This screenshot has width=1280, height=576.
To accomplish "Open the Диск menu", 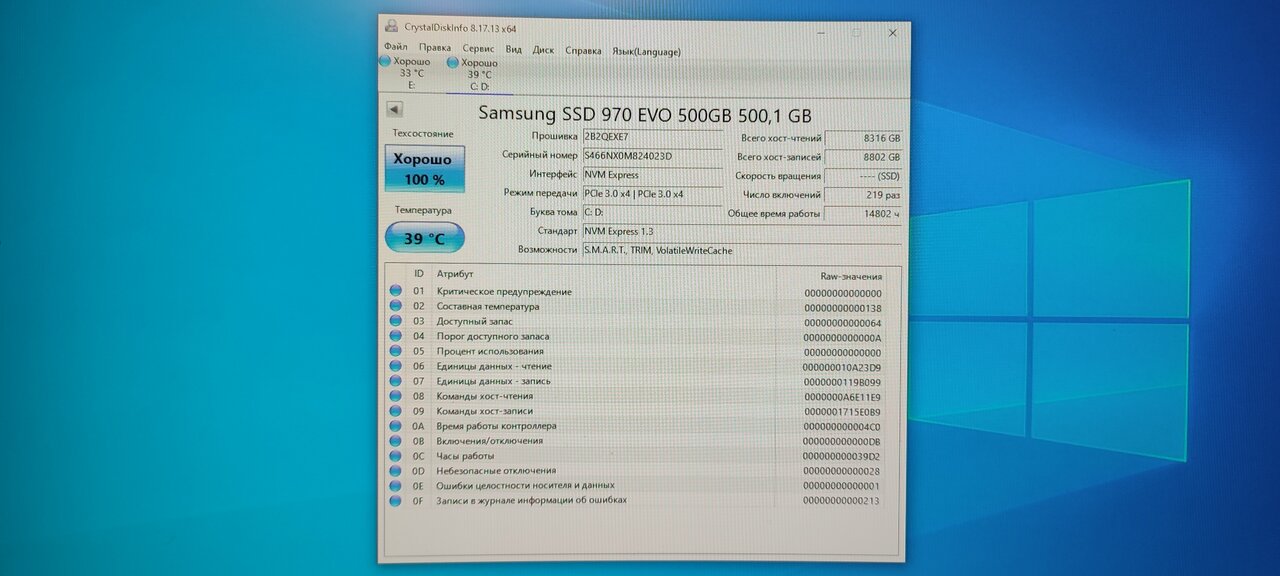I will [x=543, y=50].
